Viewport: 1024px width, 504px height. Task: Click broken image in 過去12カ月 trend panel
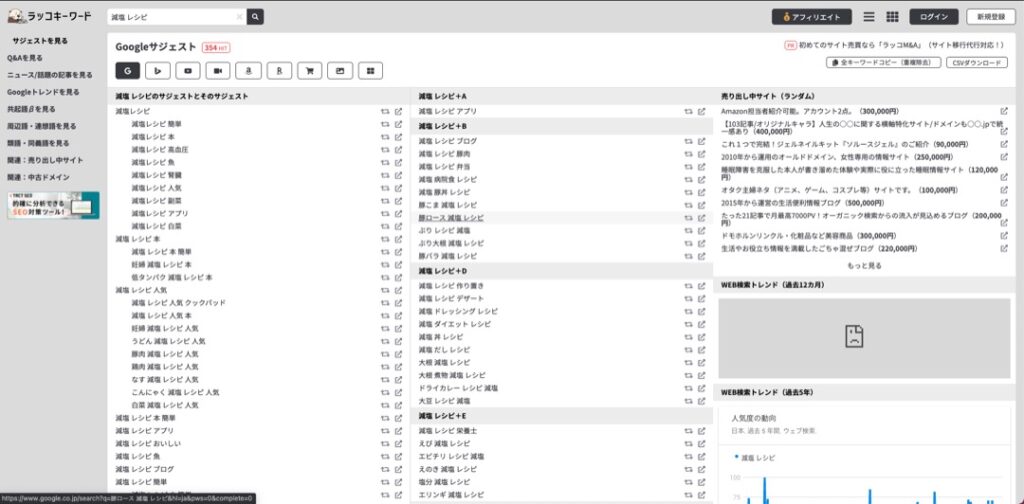tap(854, 336)
